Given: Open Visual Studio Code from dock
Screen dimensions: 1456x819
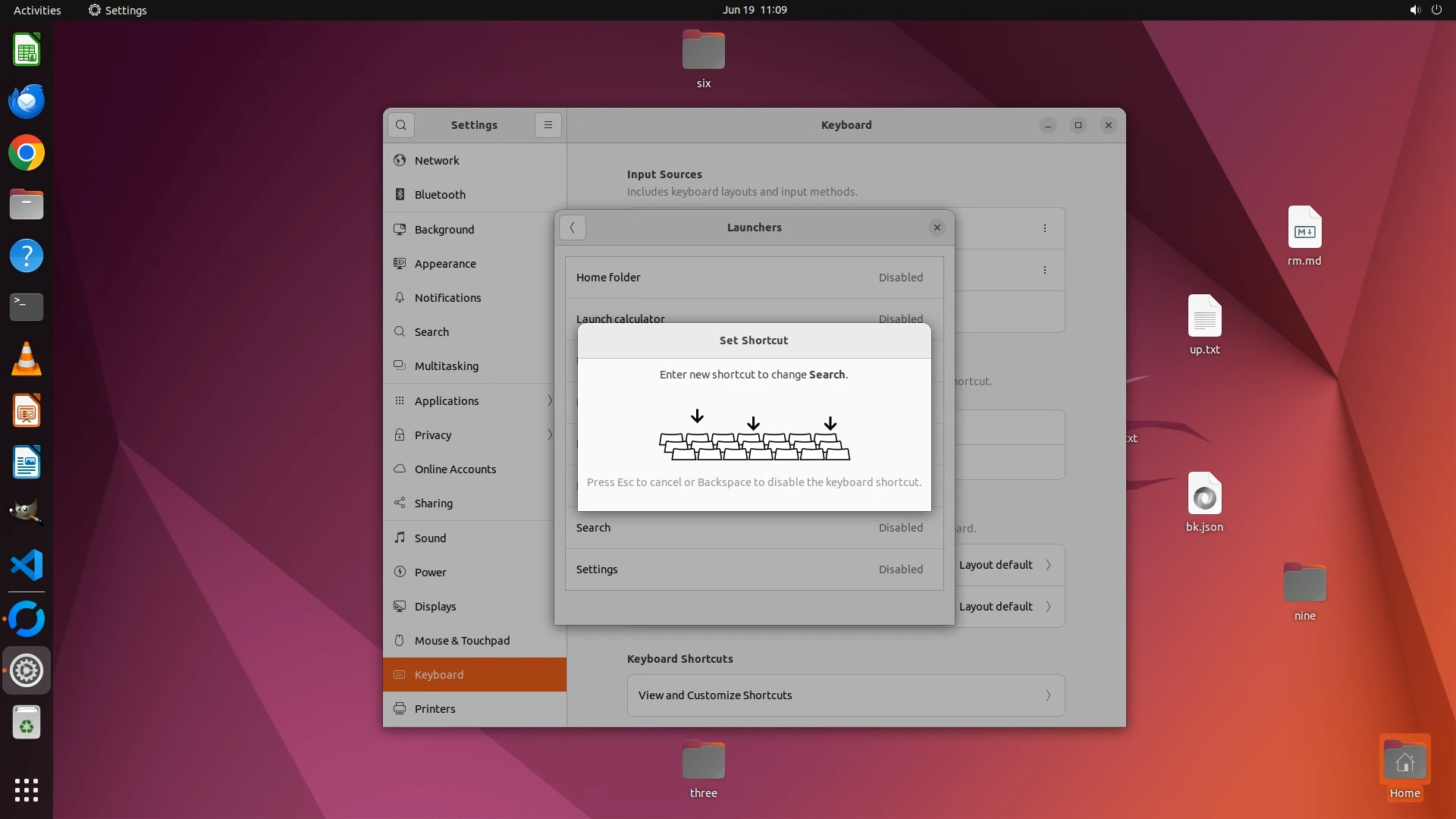Looking at the screenshot, I should [27, 566].
